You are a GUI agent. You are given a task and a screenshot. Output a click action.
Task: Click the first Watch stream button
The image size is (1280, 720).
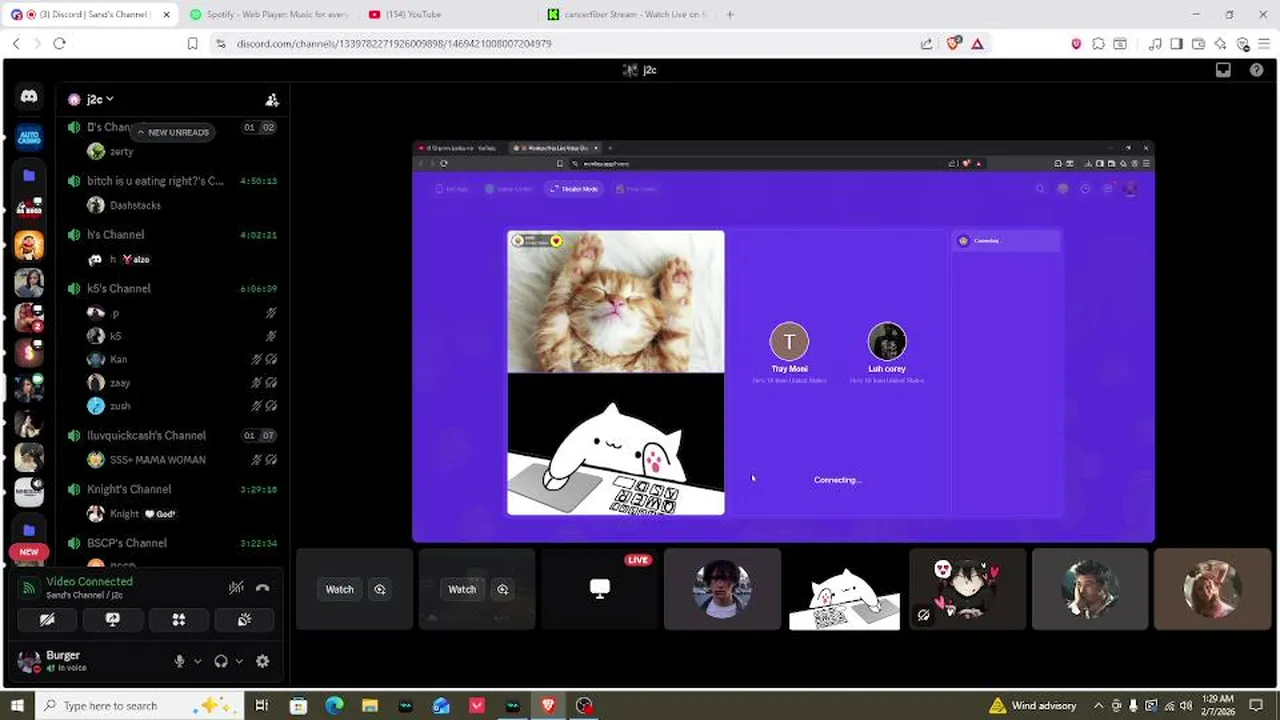tap(340, 589)
